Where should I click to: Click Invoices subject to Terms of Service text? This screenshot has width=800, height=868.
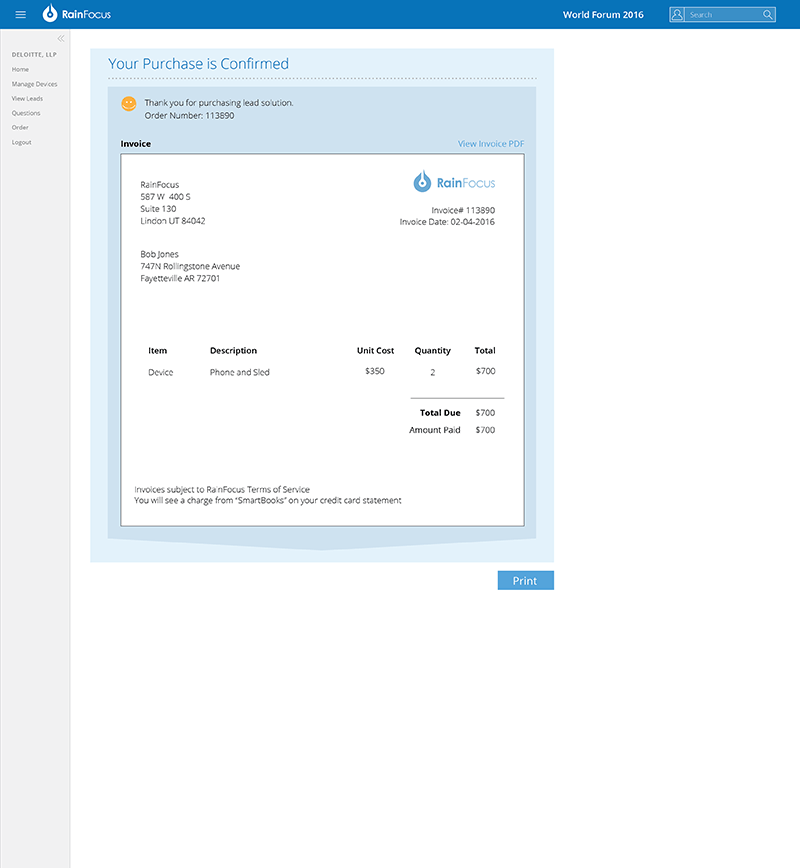point(222,489)
